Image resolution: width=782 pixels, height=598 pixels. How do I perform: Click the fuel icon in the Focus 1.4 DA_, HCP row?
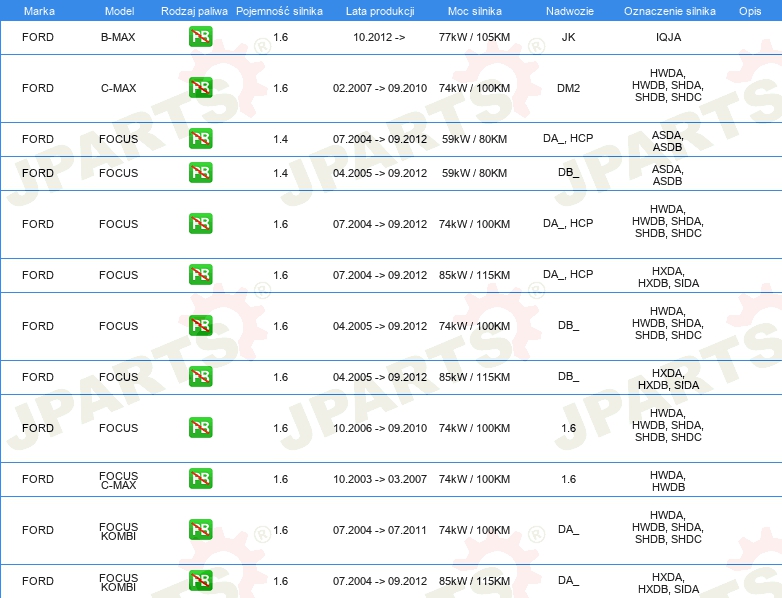(200, 139)
